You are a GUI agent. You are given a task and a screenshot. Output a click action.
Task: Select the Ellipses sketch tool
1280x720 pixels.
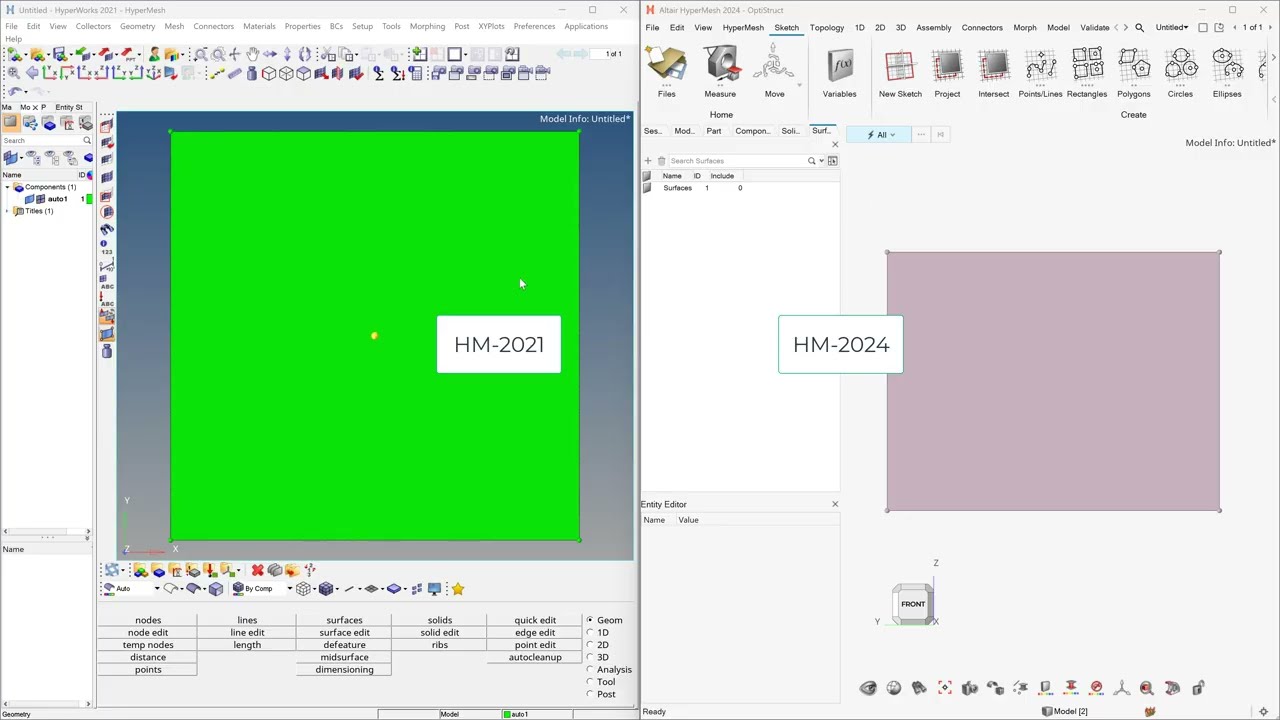point(1227,72)
